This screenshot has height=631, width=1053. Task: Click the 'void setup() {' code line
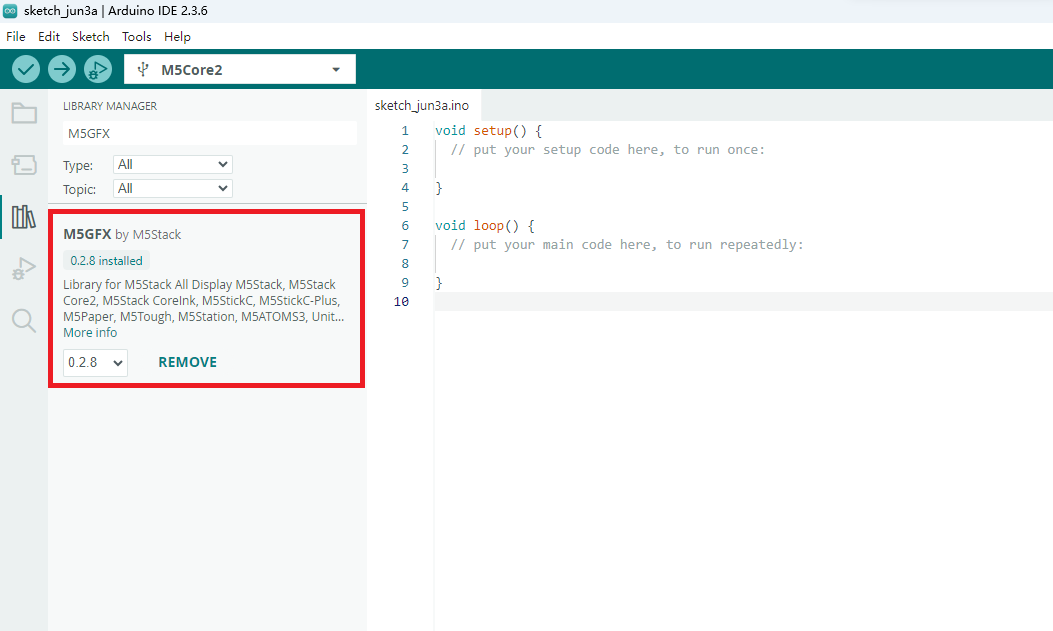[x=488, y=131]
